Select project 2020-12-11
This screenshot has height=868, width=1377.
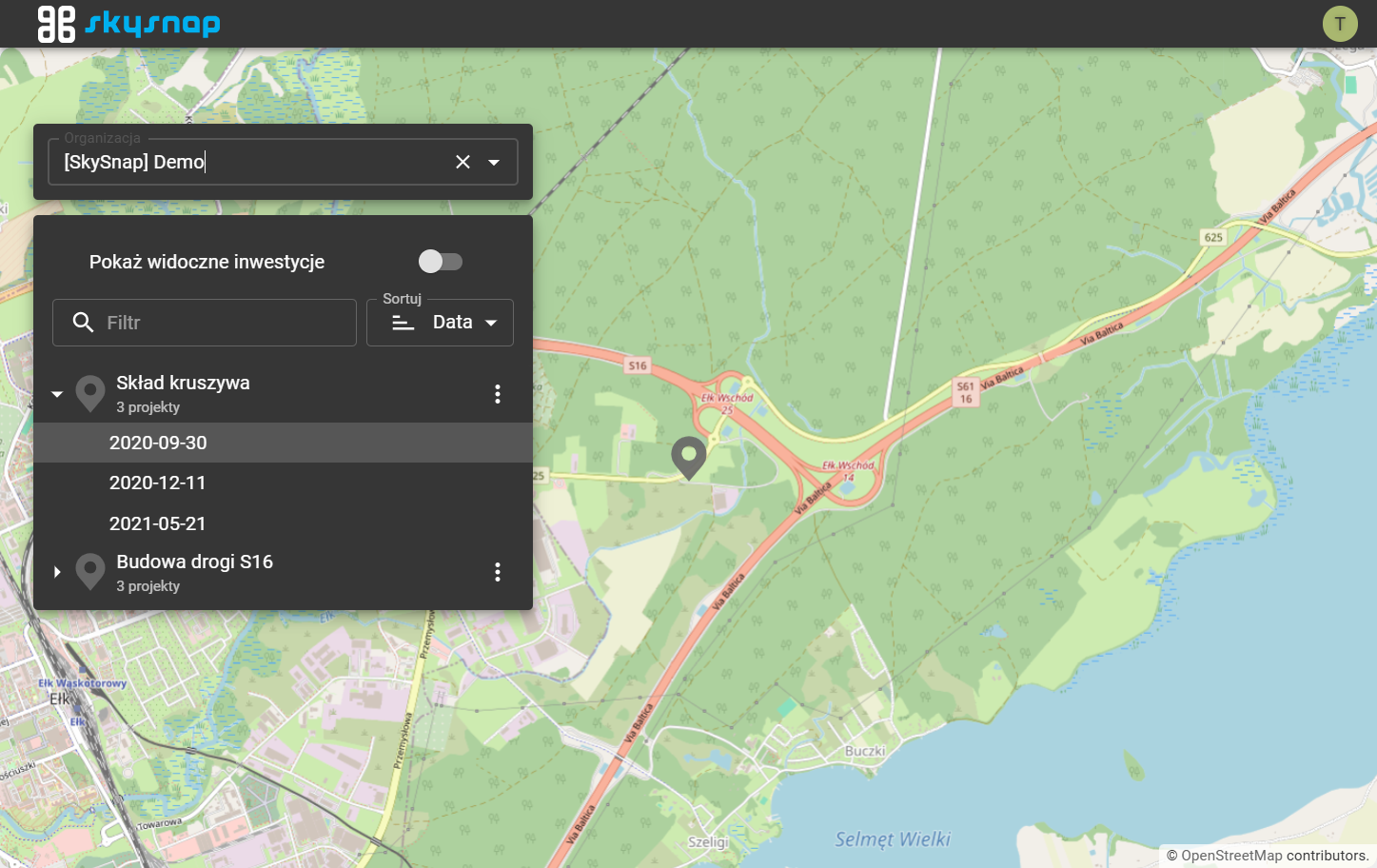(283, 483)
